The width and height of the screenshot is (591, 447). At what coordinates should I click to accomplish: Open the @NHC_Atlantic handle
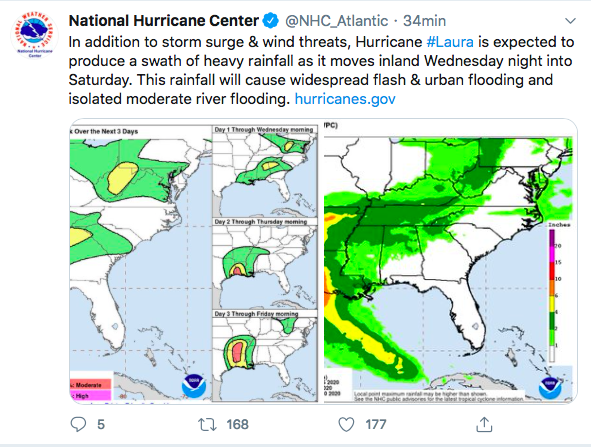[x=336, y=21]
